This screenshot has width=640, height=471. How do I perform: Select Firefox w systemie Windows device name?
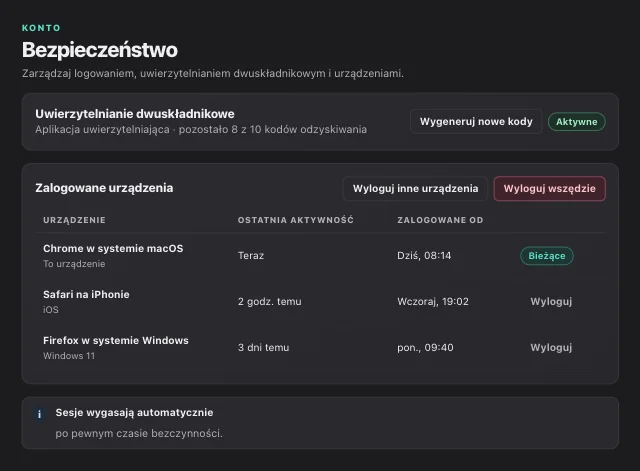click(x=116, y=341)
